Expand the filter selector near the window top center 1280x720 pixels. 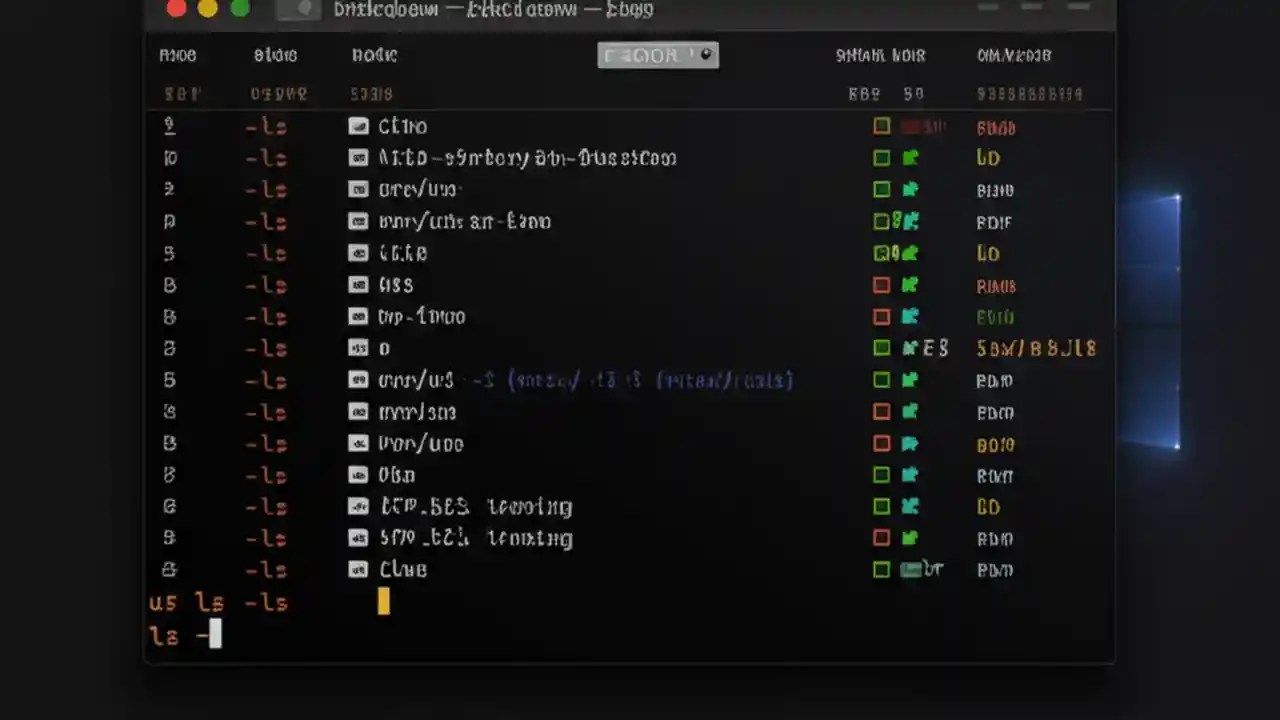click(657, 55)
